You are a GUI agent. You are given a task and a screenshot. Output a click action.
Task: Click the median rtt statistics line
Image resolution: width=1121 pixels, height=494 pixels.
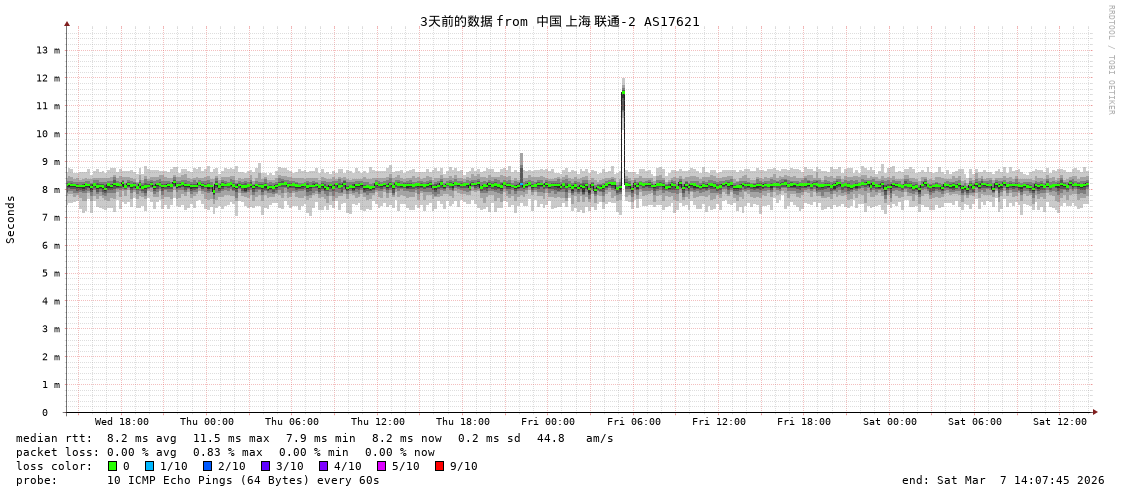(x=315, y=438)
